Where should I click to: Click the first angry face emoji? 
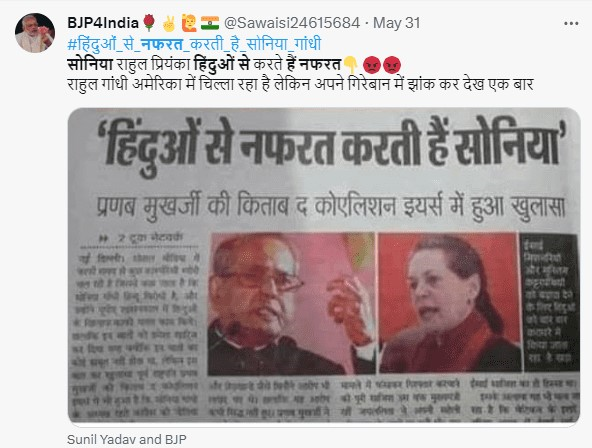tap(371, 65)
